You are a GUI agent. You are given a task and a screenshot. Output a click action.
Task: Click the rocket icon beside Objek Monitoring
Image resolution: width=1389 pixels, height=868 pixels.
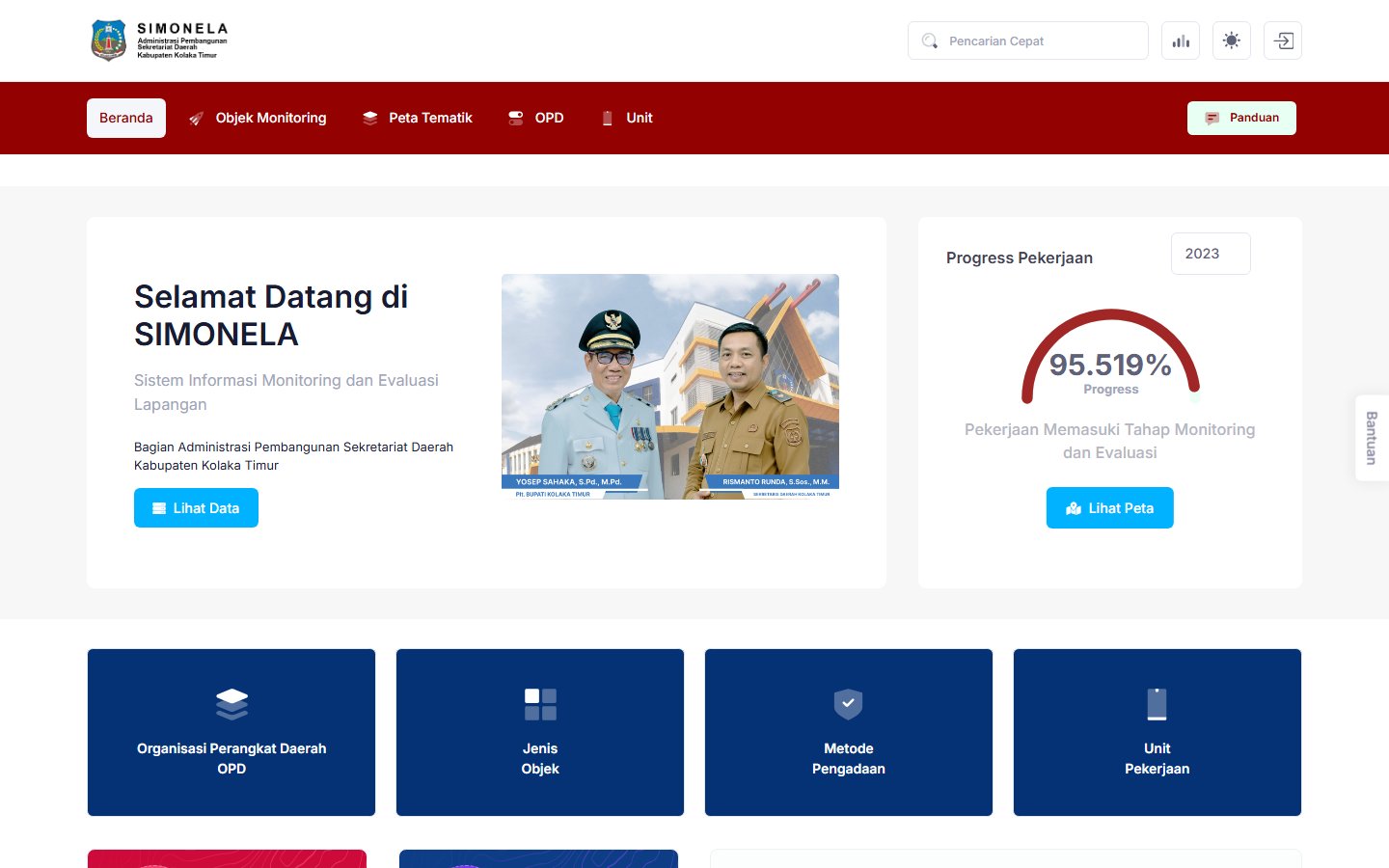196,119
